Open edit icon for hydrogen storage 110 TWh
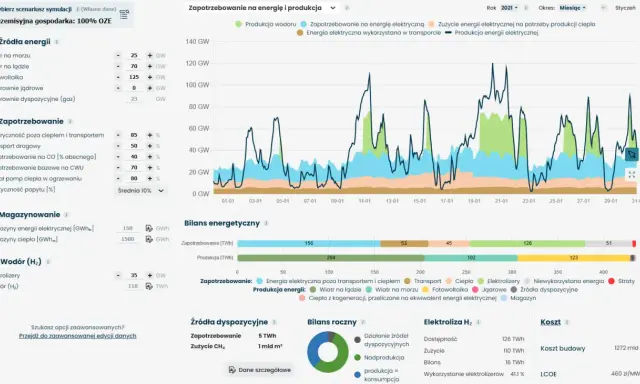Image resolution: width=640 pixels, height=384 pixels. (149, 286)
